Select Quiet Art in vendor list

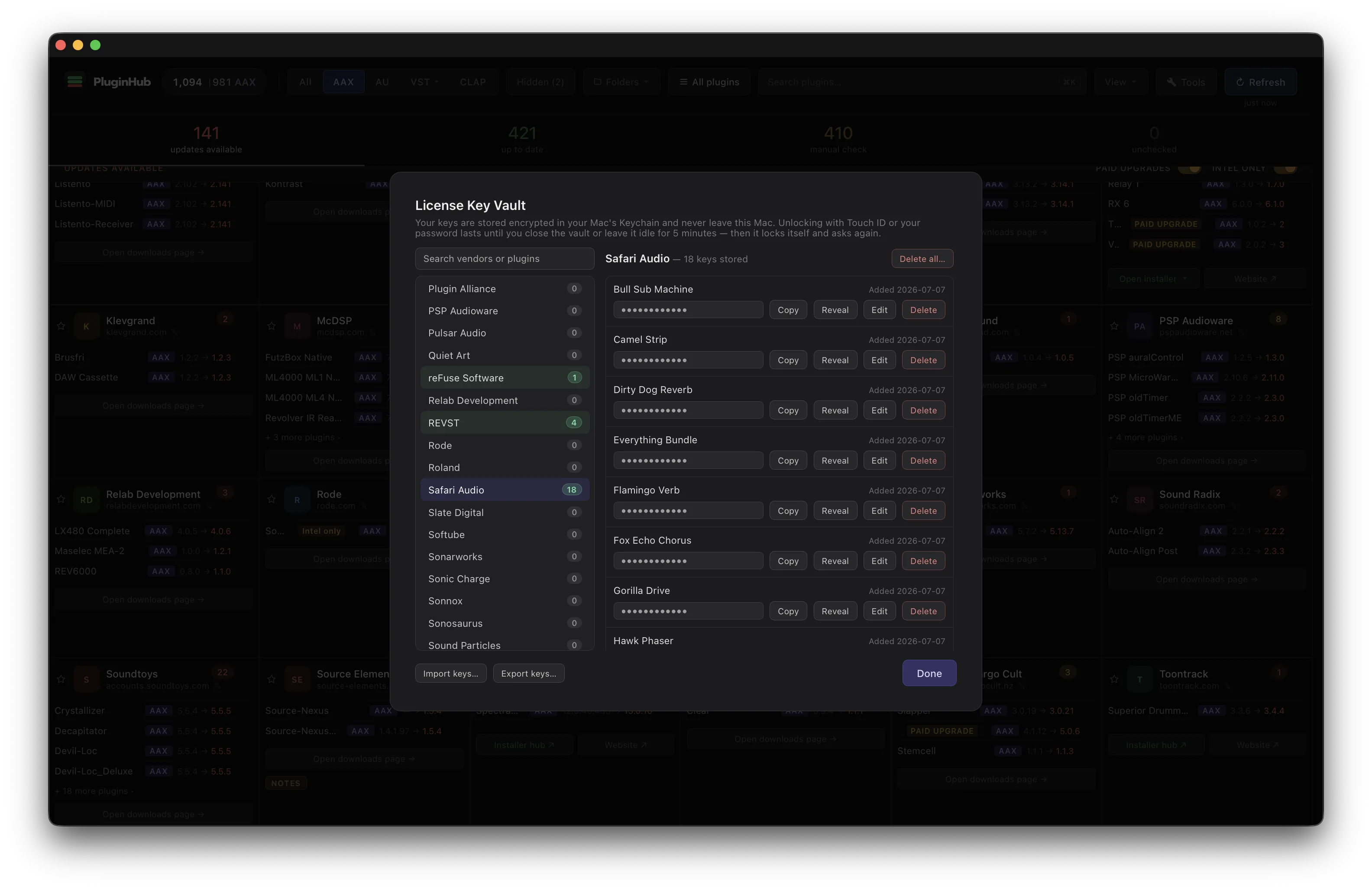pos(505,355)
